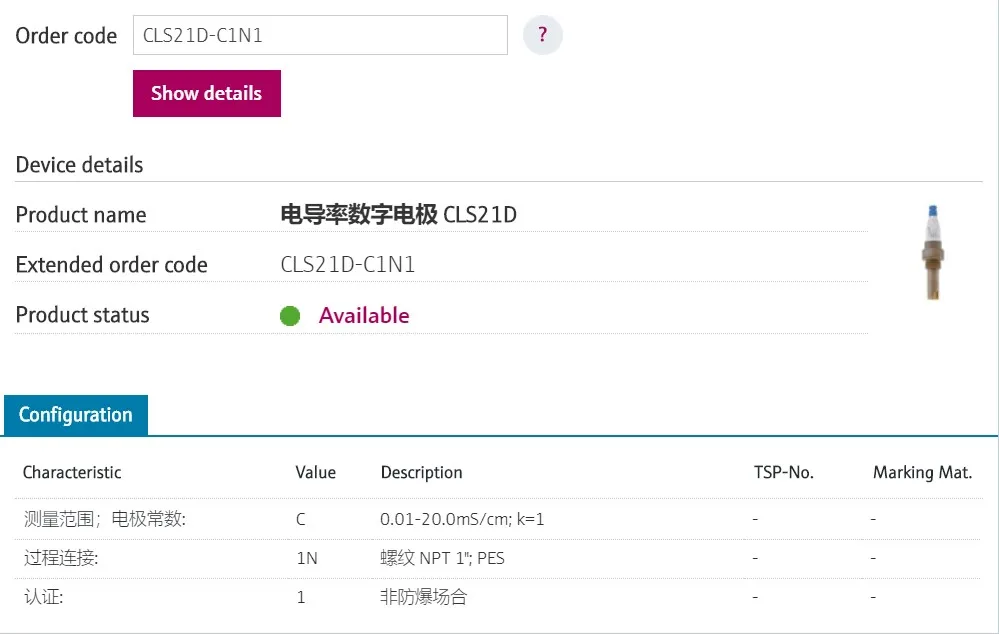Click the 测量范围 characteristic row
Viewport: 999px width, 634px height.
pos(498,519)
